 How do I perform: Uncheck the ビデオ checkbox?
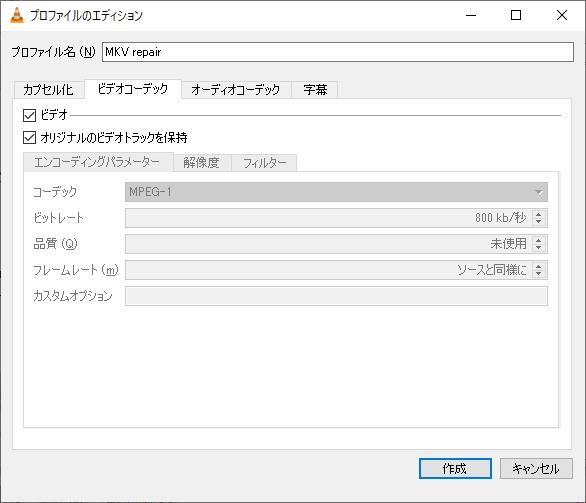pos(29,115)
